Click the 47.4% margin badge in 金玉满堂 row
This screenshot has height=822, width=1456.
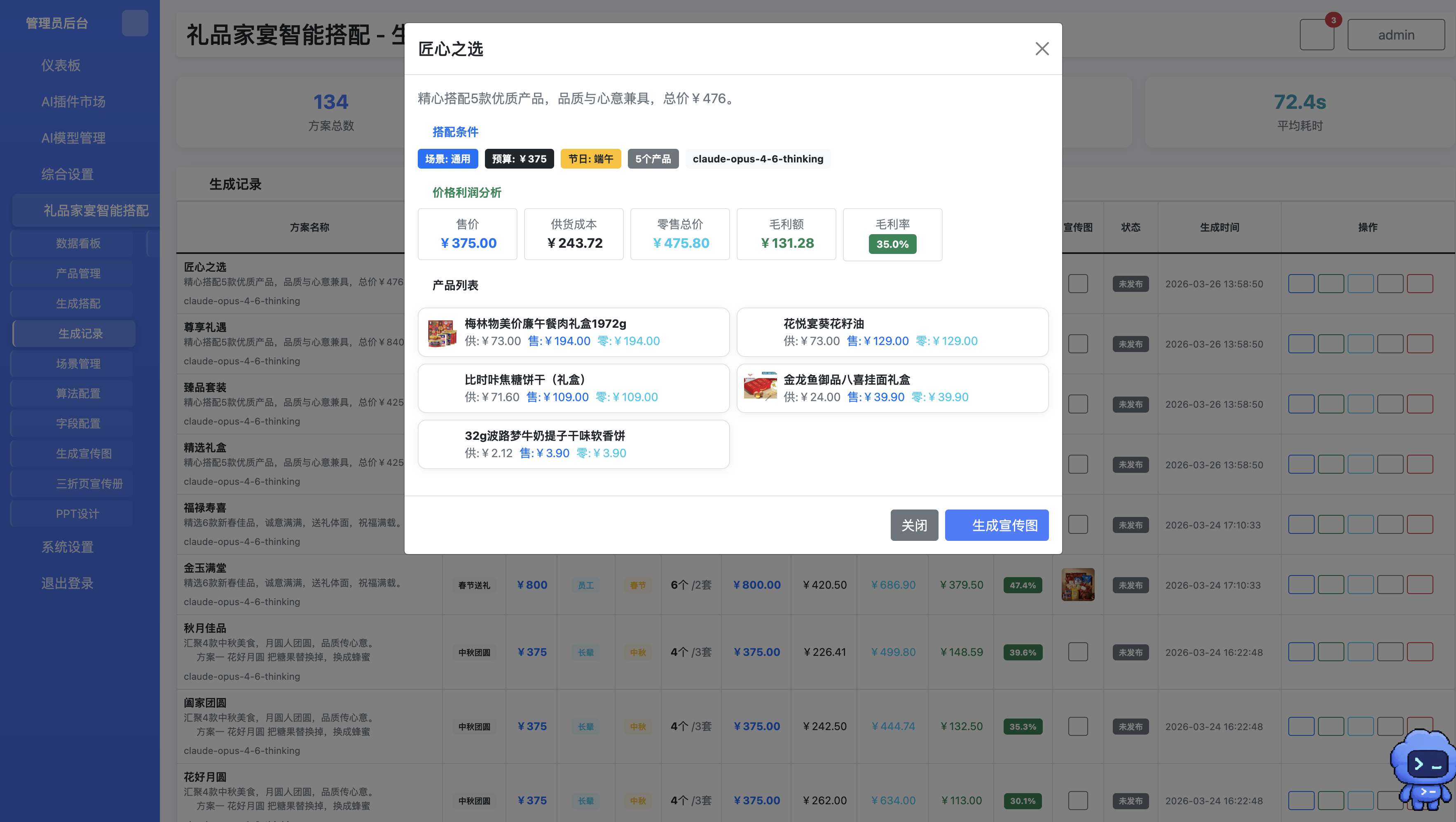(1023, 585)
